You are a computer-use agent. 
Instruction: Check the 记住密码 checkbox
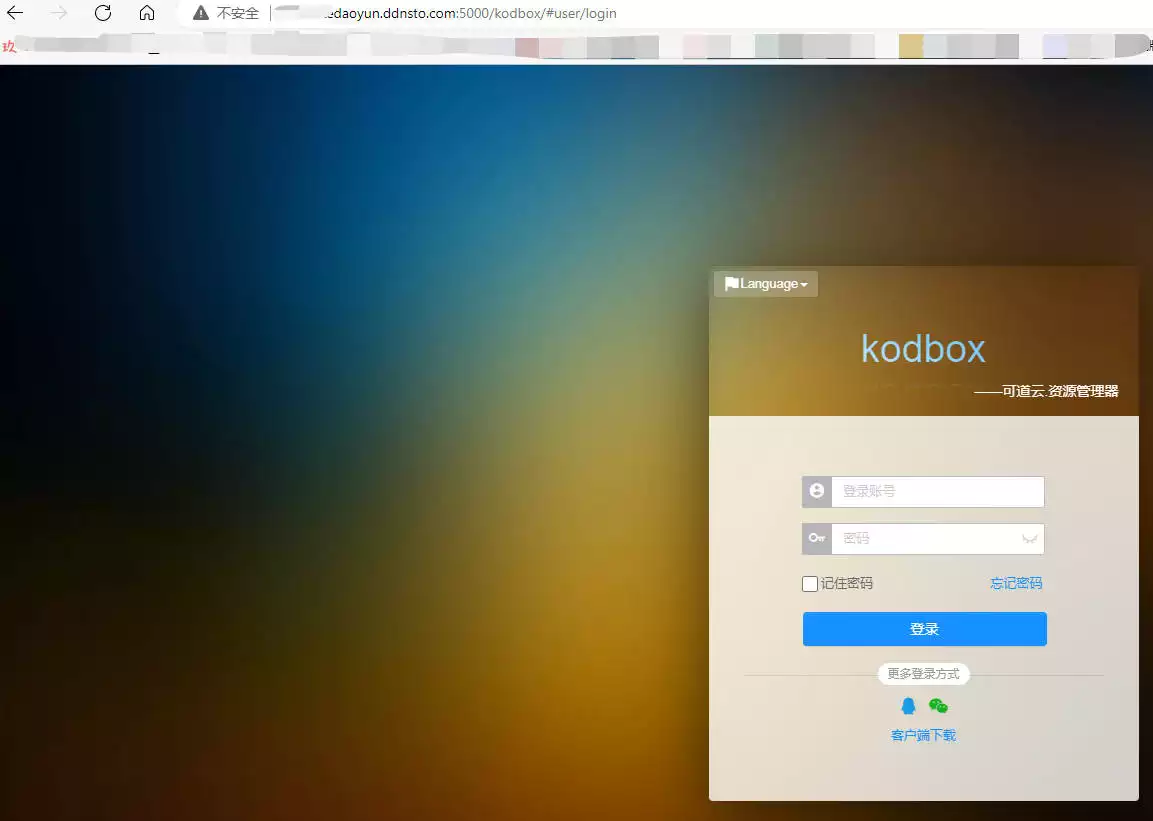click(810, 584)
